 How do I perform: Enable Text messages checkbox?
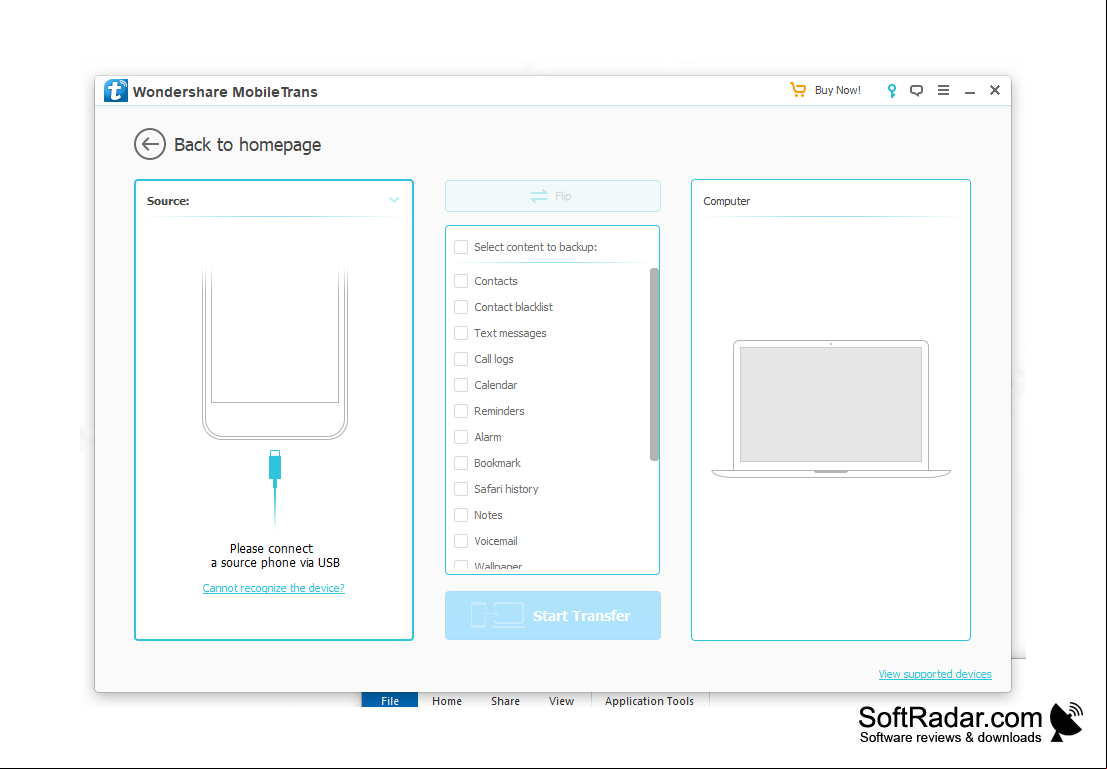(x=461, y=333)
